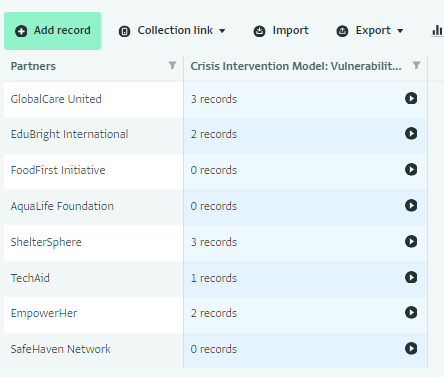This screenshot has height=377, width=444.
Task: Select the GlobalCare United cell
Action: pyautogui.click(x=94, y=100)
